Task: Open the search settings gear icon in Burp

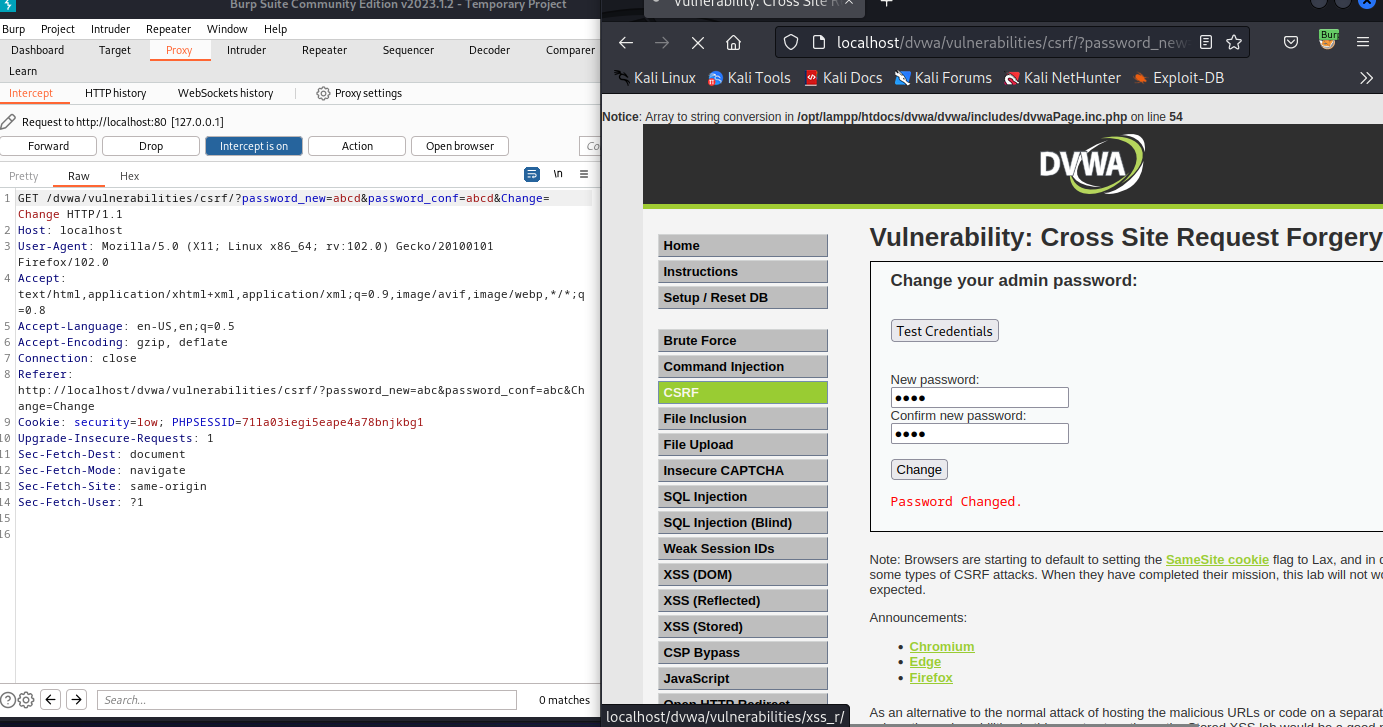Action: 26,700
